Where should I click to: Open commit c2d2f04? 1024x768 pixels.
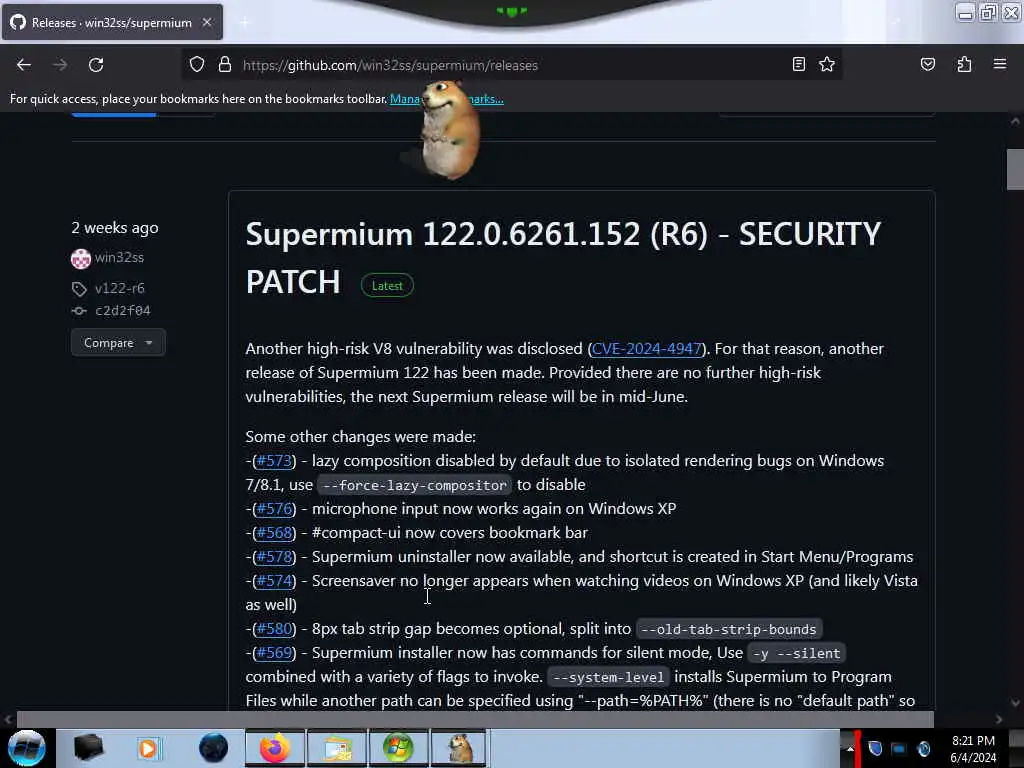pyautogui.click(x=123, y=310)
